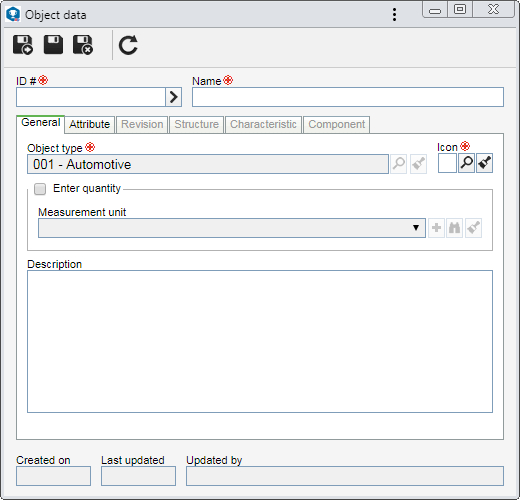Click the binoculars icon next to Measurement unit
Viewport: 520px width, 500px height.
[x=455, y=228]
